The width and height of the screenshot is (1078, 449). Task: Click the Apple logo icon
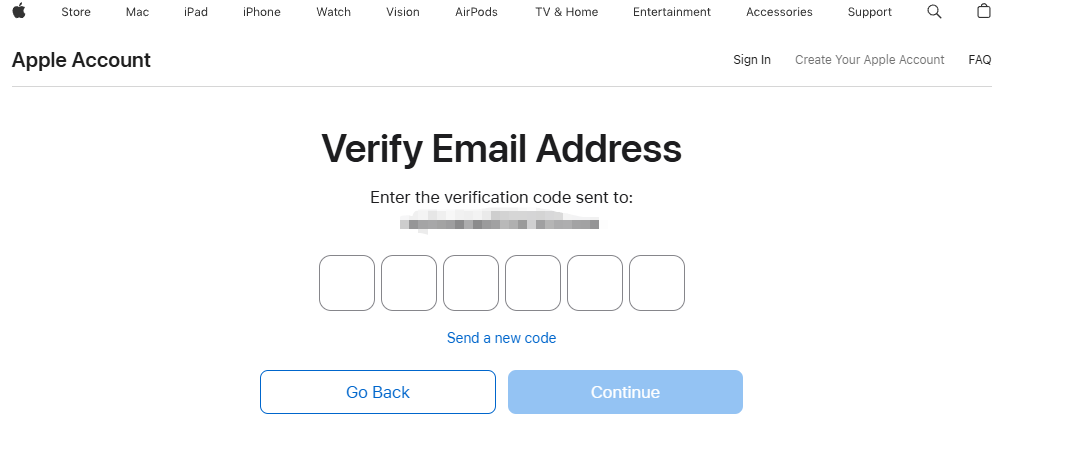pos(19,12)
